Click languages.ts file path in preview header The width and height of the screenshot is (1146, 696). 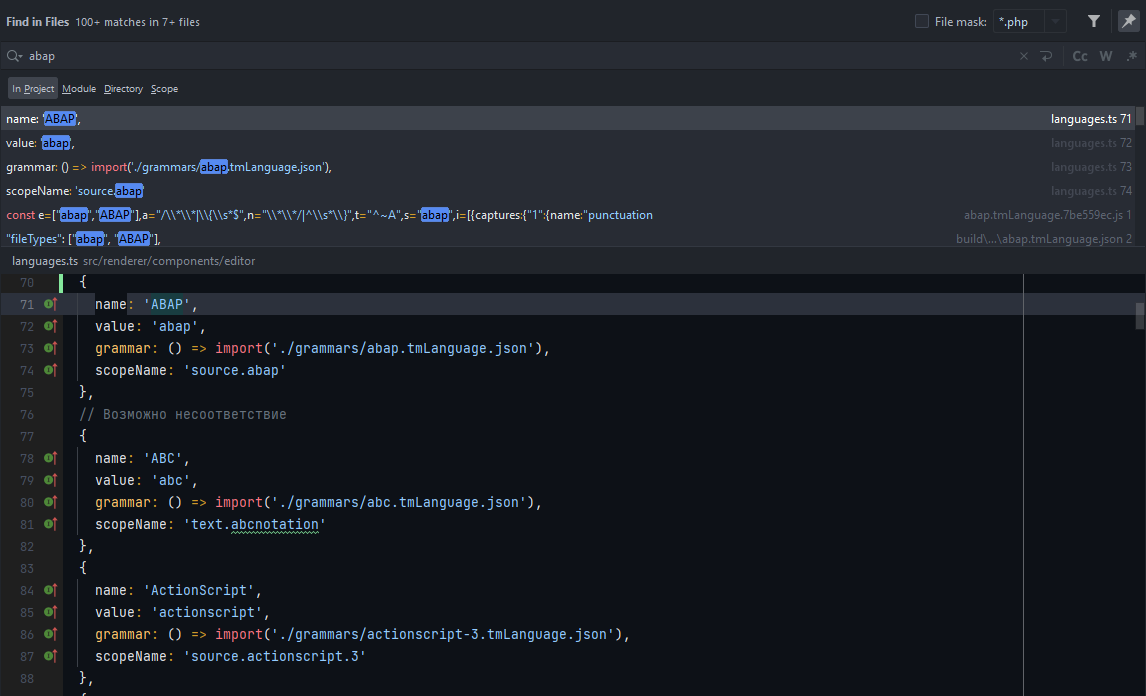[x=133, y=261]
